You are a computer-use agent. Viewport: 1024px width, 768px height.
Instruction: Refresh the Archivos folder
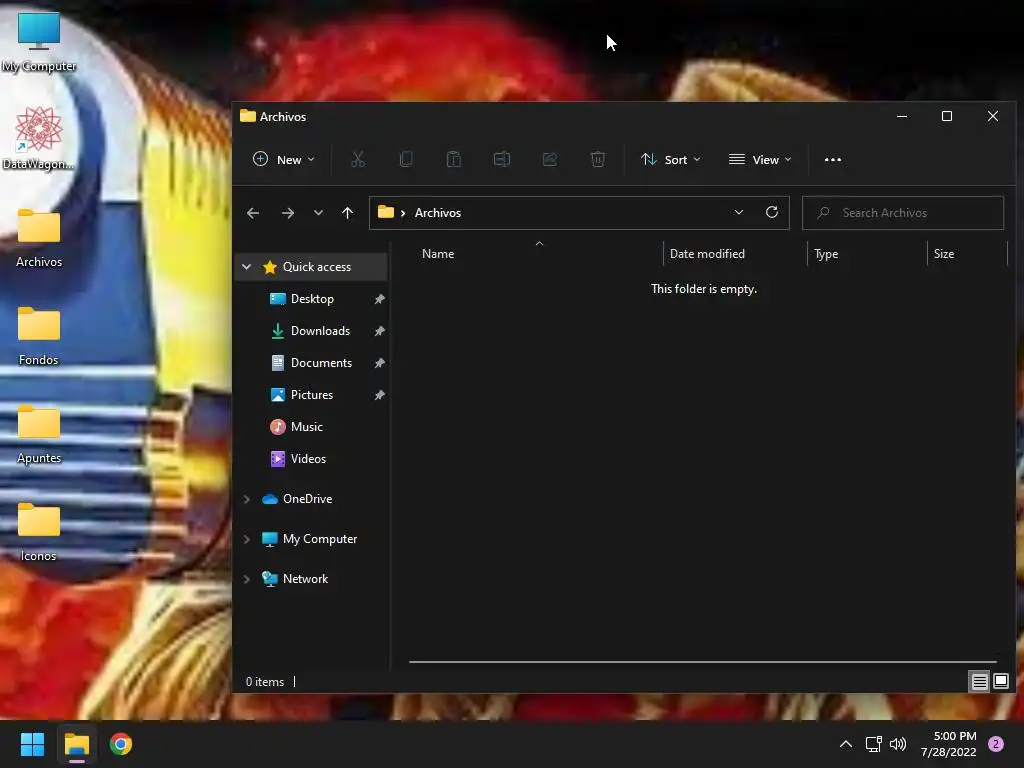(x=772, y=212)
